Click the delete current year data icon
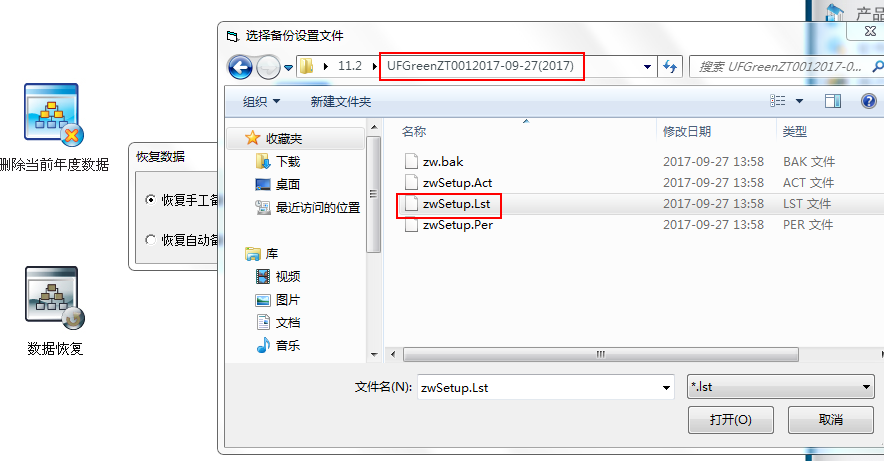Image resolution: width=884 pixels, height=461 pixels. click(54, 114)
